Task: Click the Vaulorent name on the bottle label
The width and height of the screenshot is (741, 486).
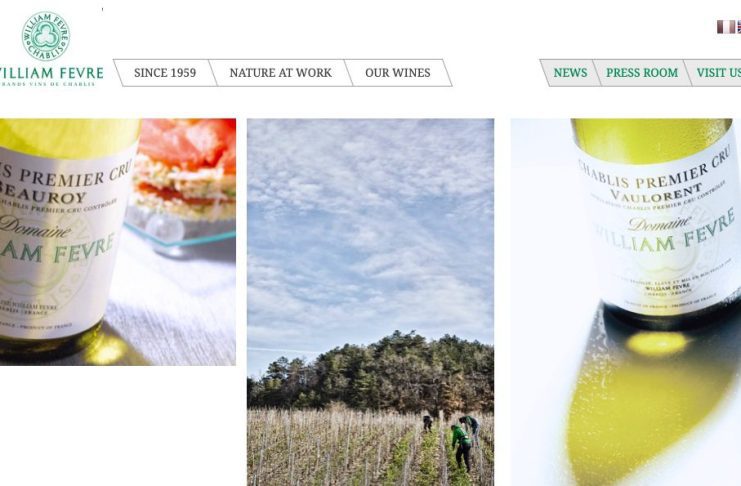Action: tap(655, 191)
